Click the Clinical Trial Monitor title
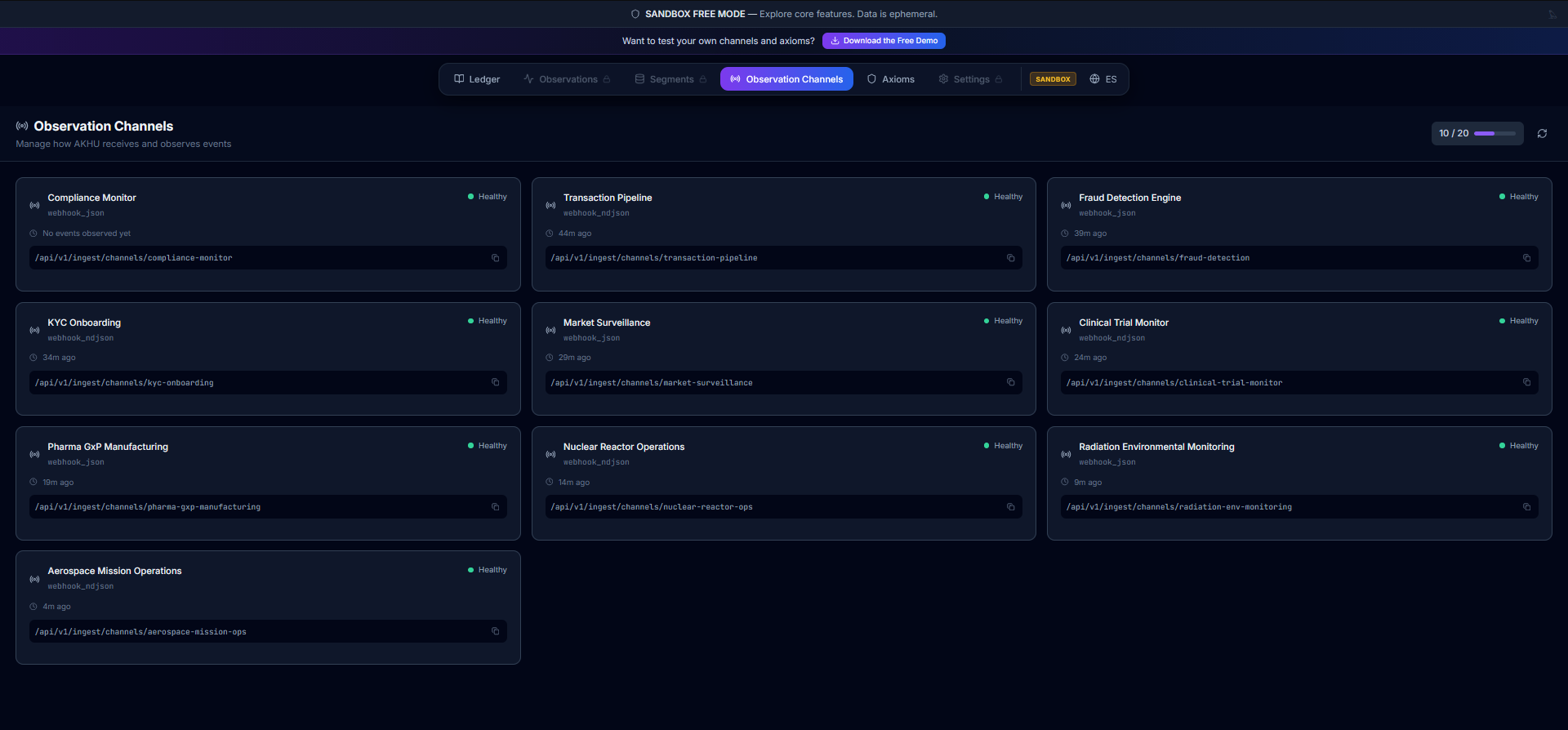This screenshot has width=1568, height=730. tap(1124, 323)
